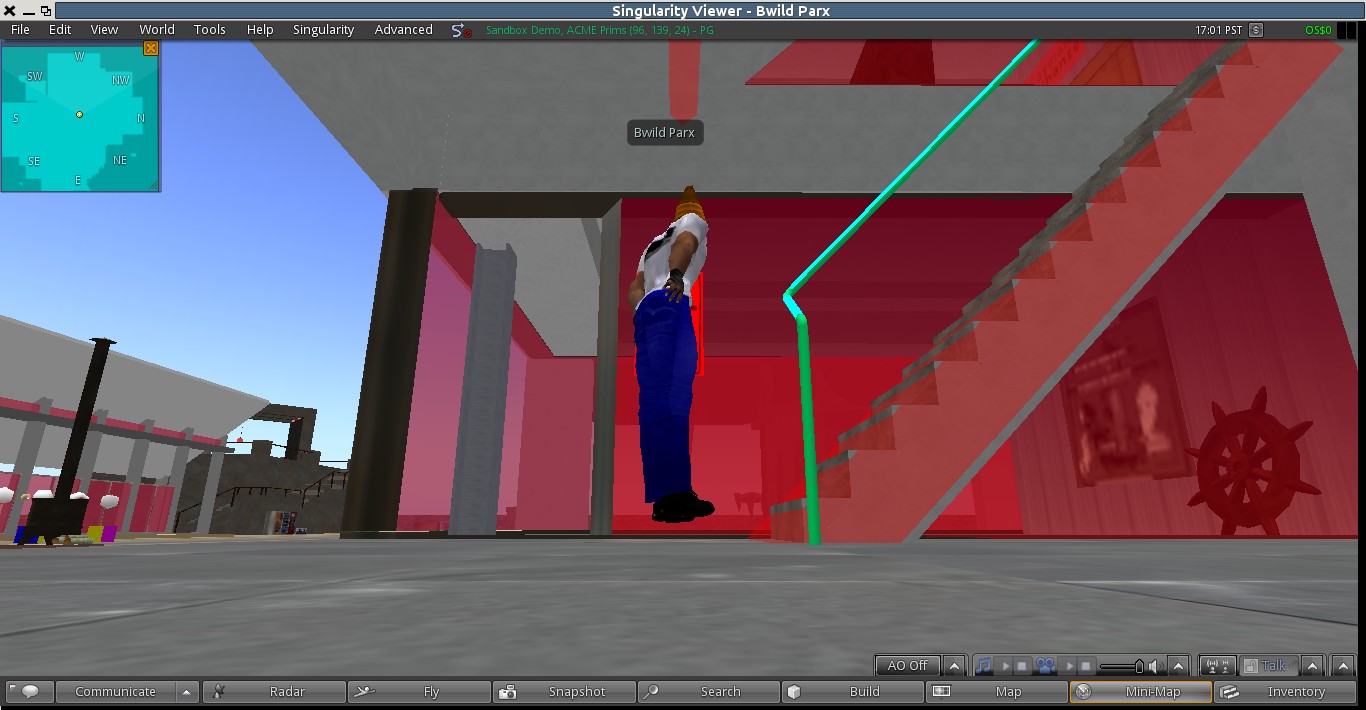Toggle the Mini-Map button
The width and height of the screenshot is (1366, 710).
tap(1141, 691)
